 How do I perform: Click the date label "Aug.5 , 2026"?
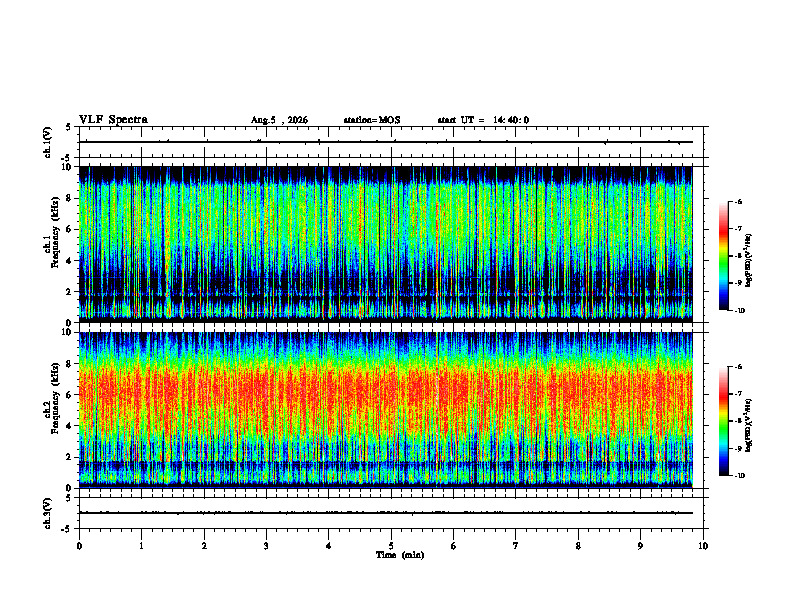pyautogui.click(x=279, y=120)
